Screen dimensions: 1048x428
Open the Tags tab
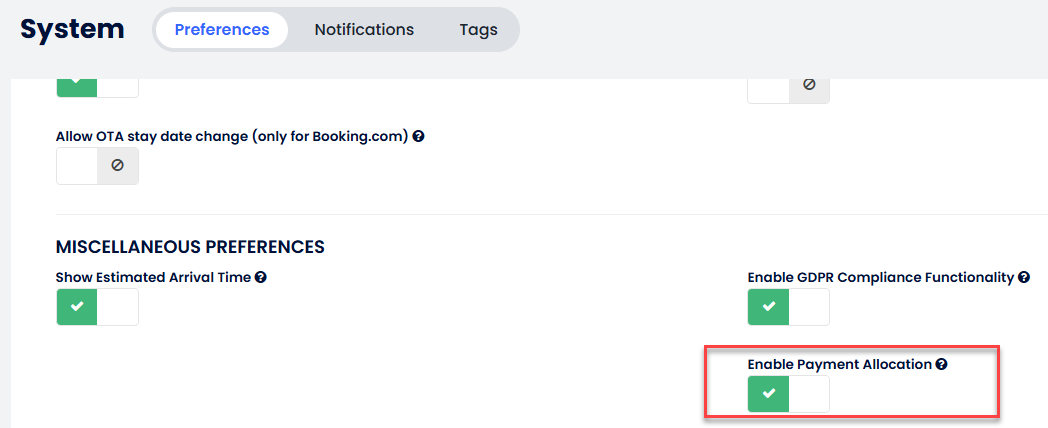(x=478, y=30)
